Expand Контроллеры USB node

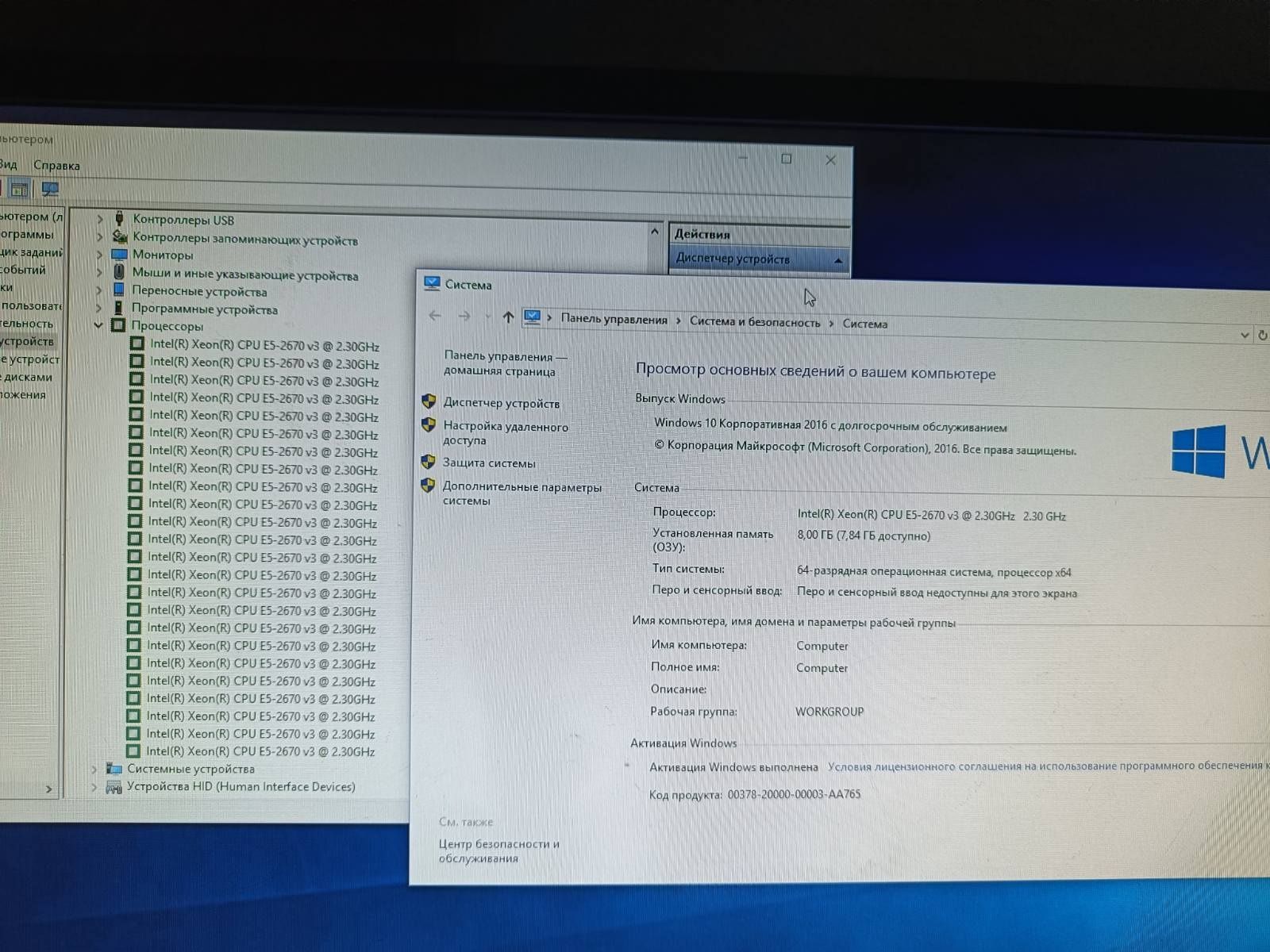100,218
